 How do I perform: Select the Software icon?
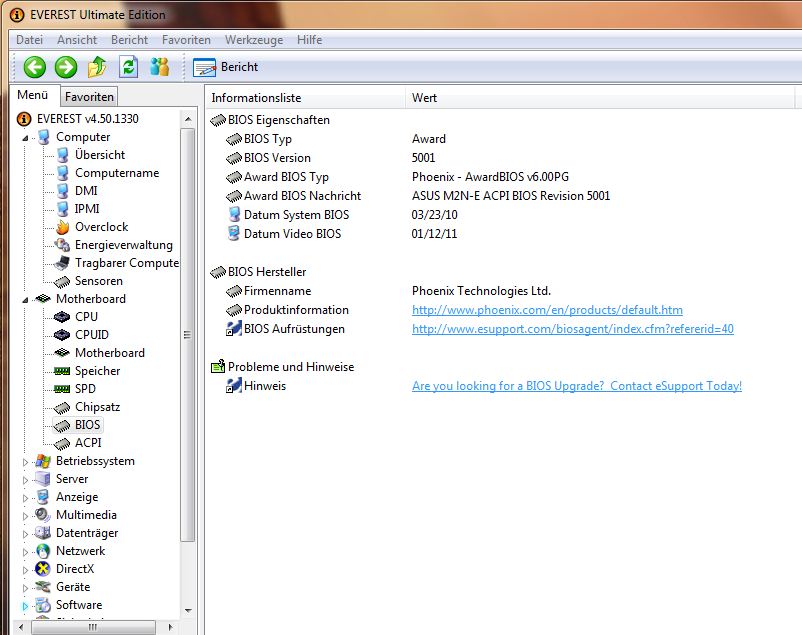pyautogui.click(x=43, y=605)
